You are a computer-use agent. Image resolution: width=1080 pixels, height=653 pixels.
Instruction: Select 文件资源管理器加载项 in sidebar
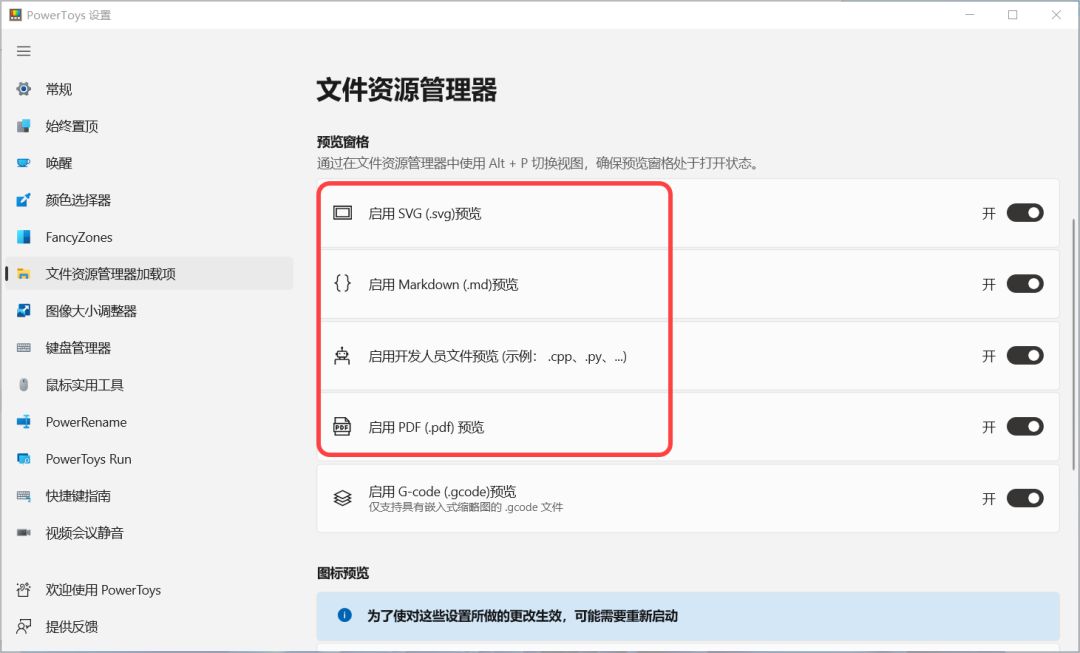click(149, 274)
